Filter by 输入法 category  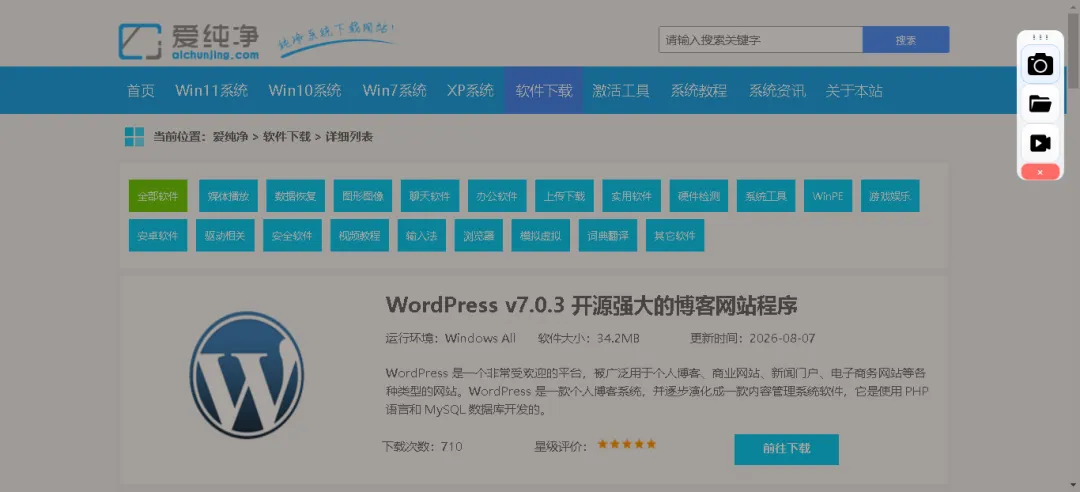coord(422,235)
